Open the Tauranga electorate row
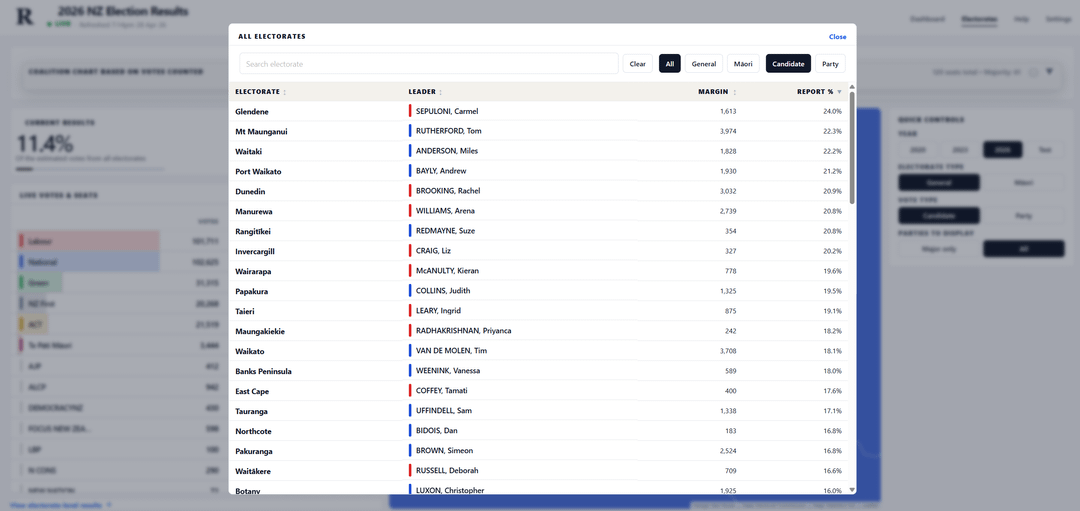 252,411
